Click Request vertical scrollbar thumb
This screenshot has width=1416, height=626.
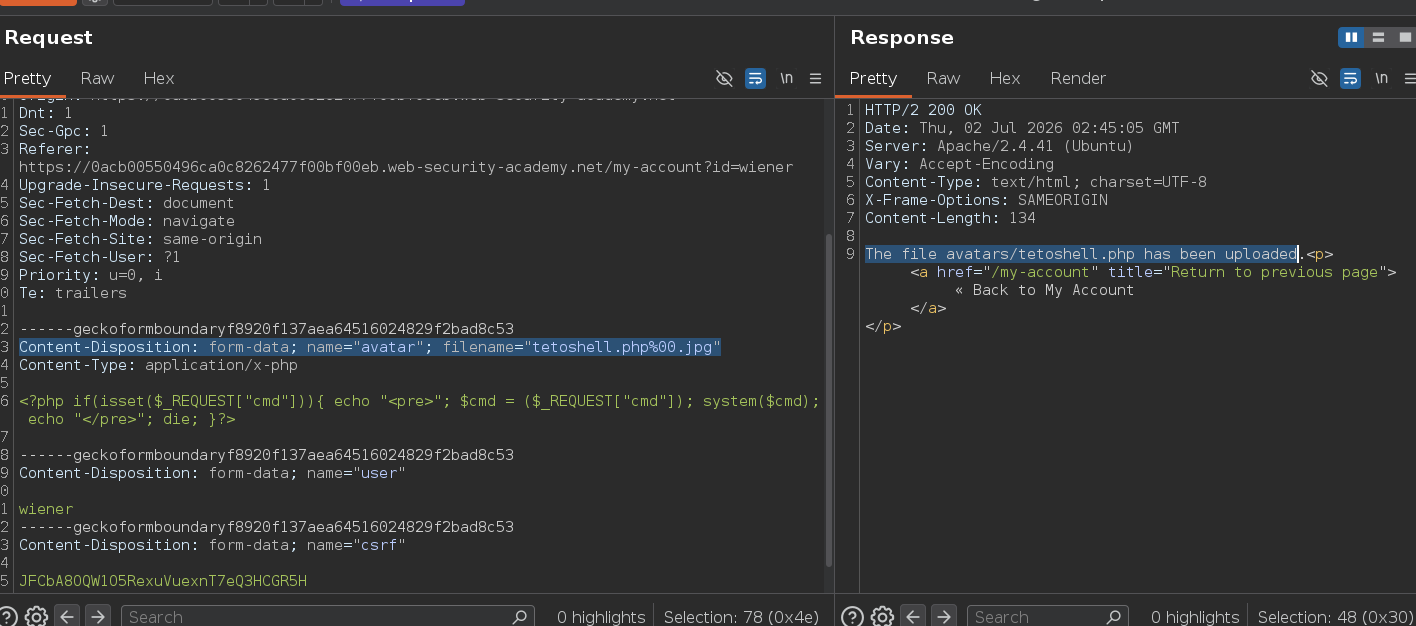[x=828, y=400]
